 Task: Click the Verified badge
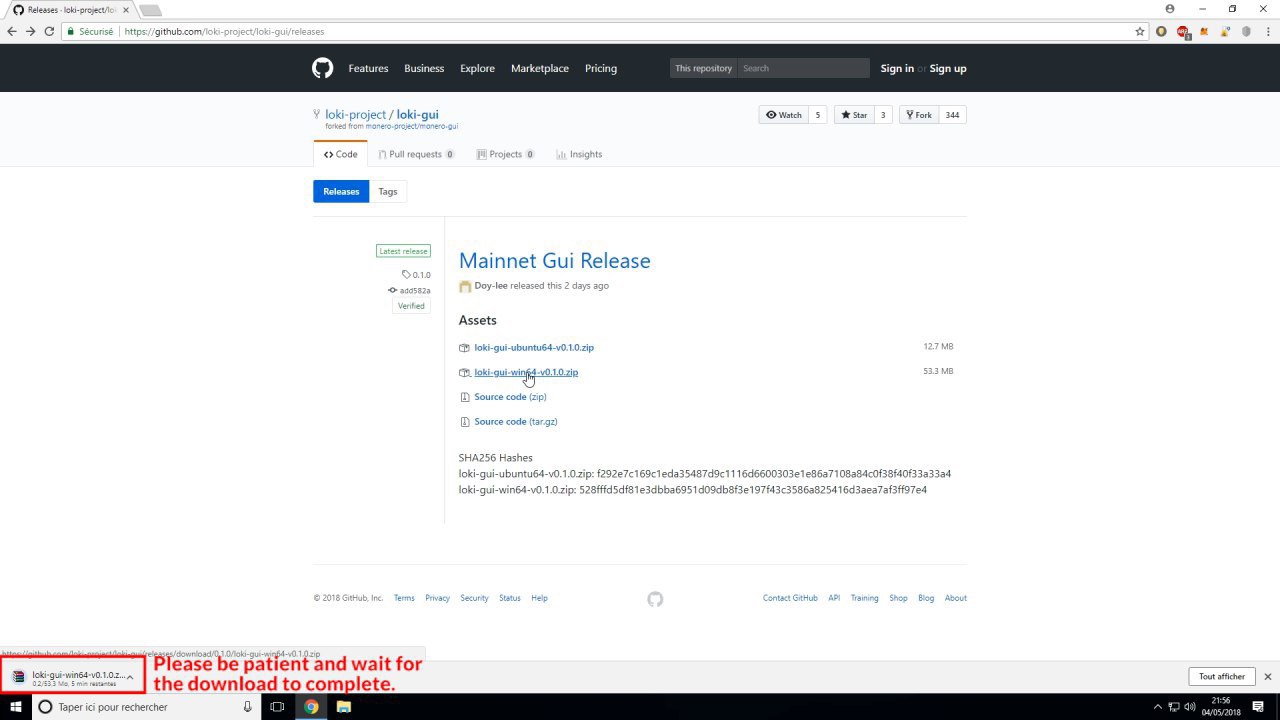411,306
